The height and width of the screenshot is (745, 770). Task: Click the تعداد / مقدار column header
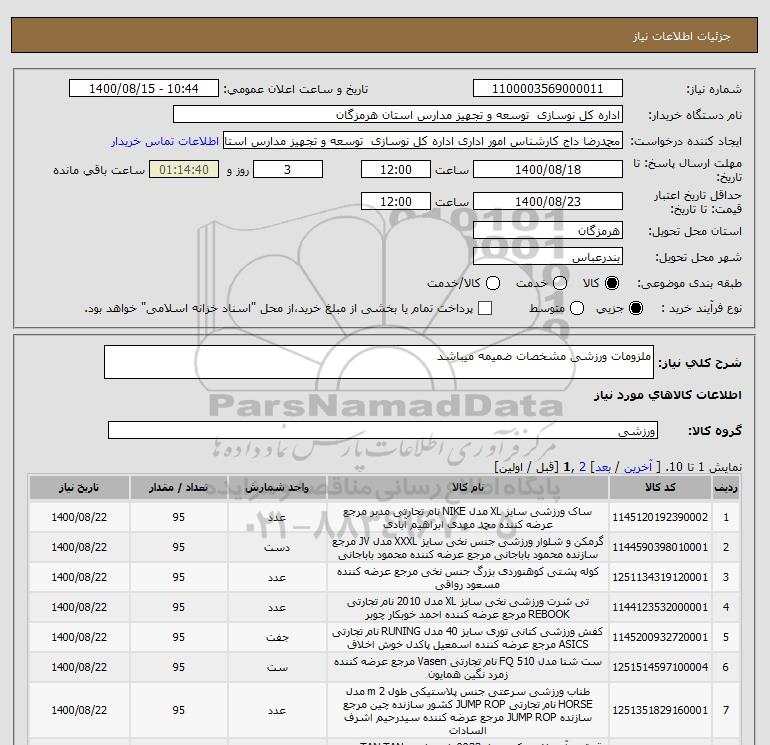click(179, 488)
